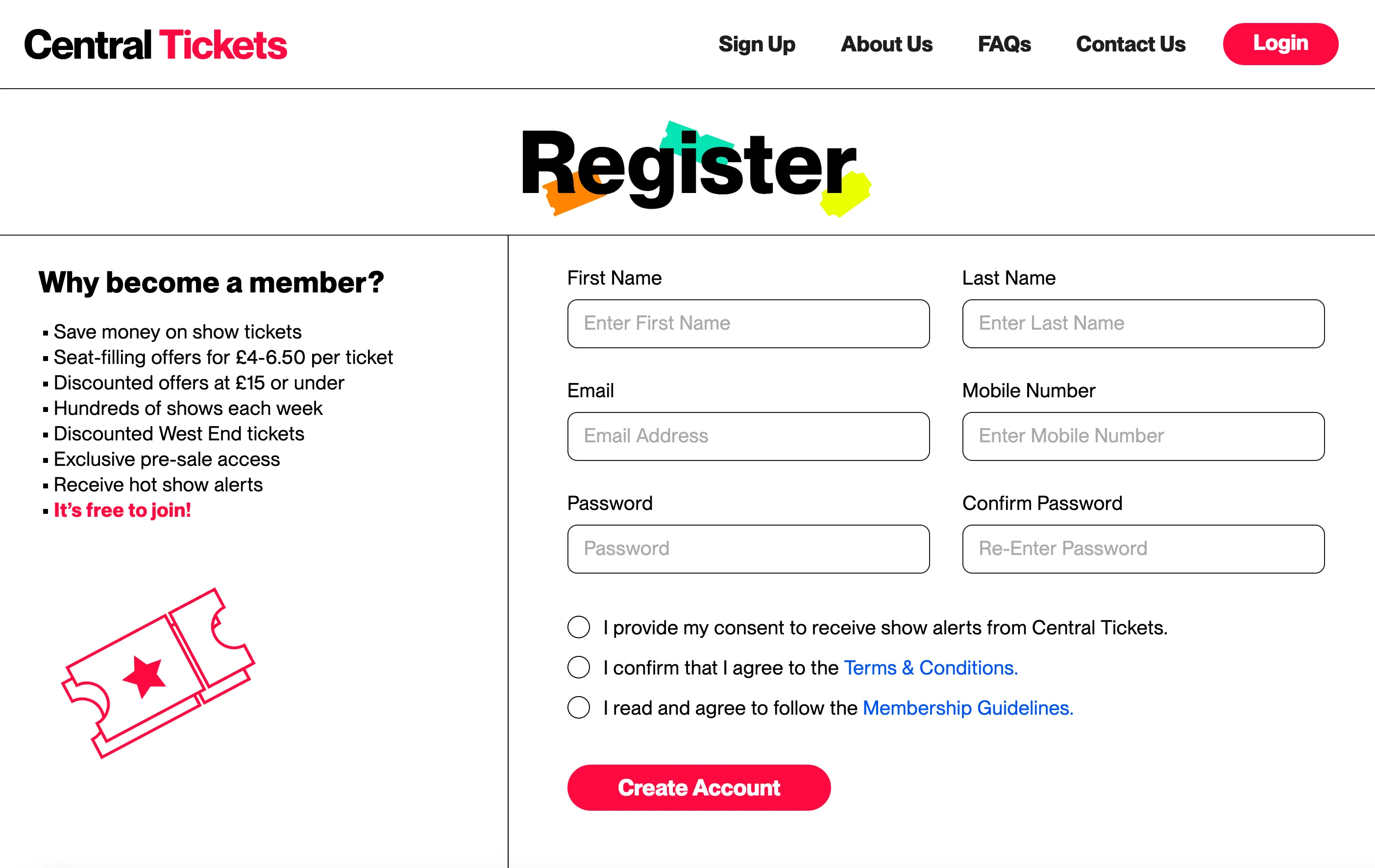
Task: Open the Terms & Conditions link
Action: (931, 668)
